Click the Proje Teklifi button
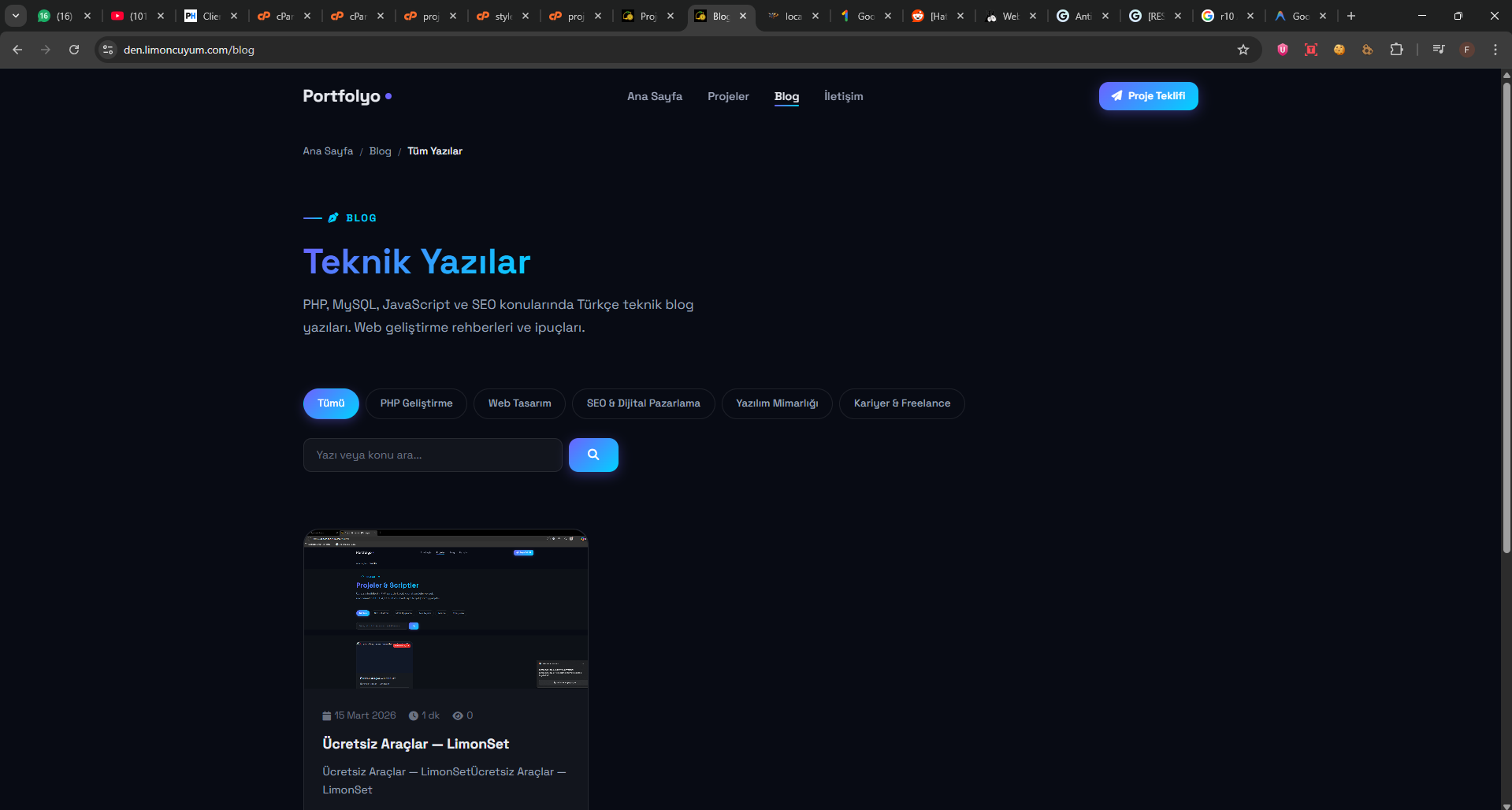The width and height of the screenshot is (1512, 810). point(1148,96)
